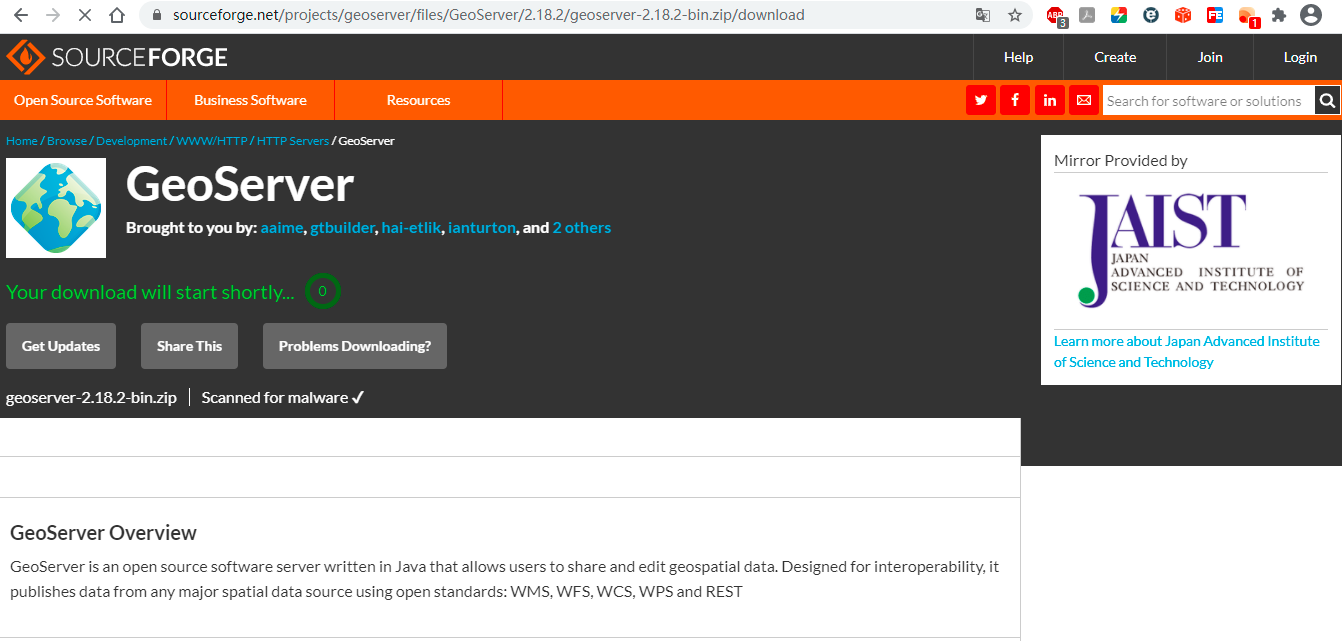Click the translate page icon
Viewport: 1342px width, 641px height.
pyautogui.click(x=984, y=16)
